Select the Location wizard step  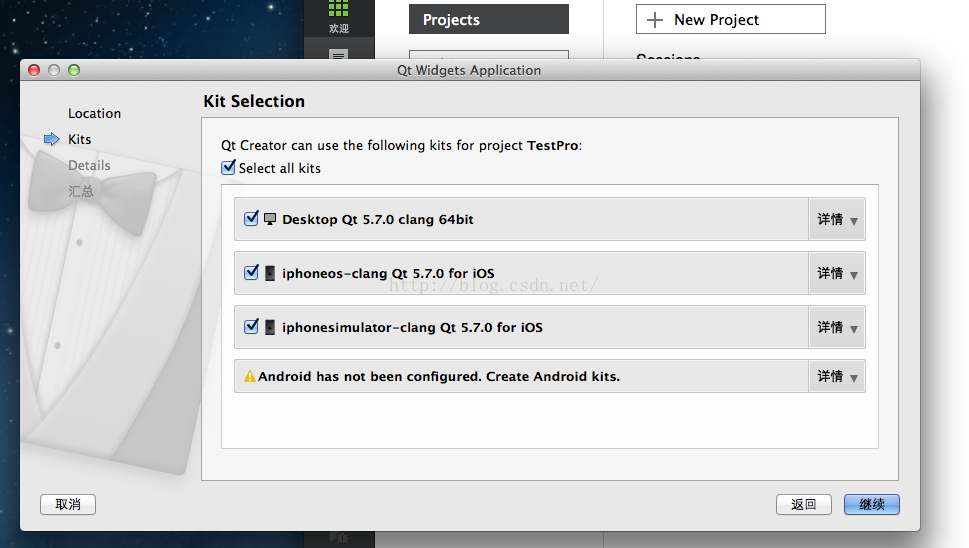95,113
